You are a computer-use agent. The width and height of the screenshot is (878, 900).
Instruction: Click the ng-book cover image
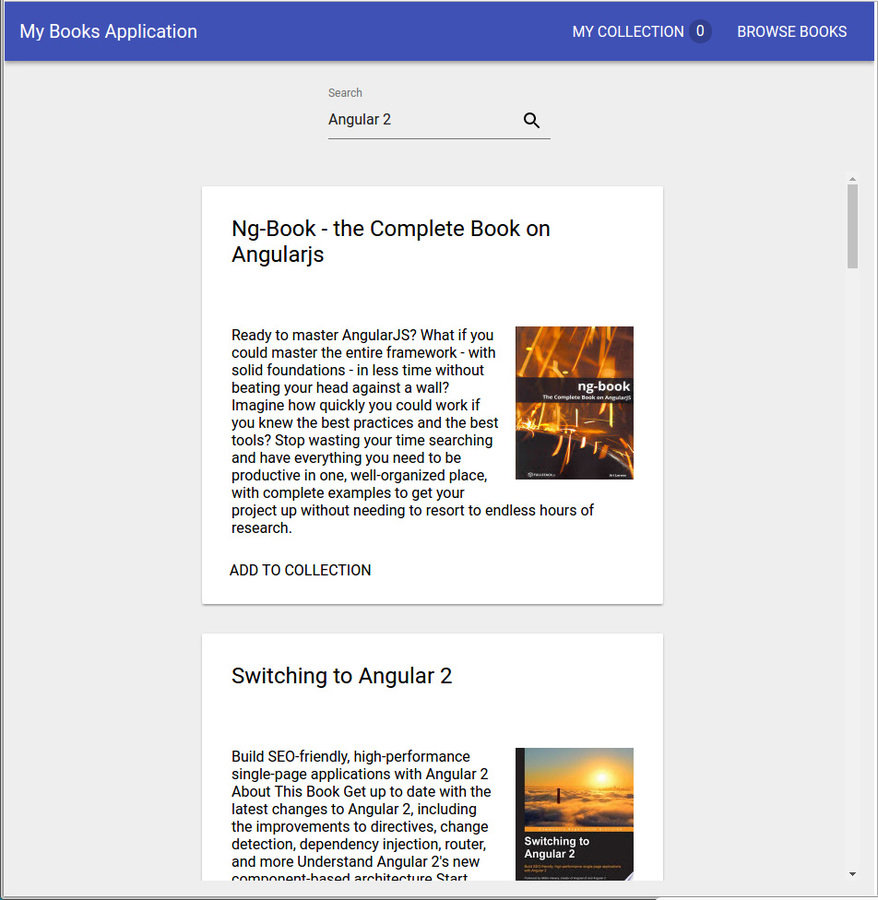coord(574,403)
